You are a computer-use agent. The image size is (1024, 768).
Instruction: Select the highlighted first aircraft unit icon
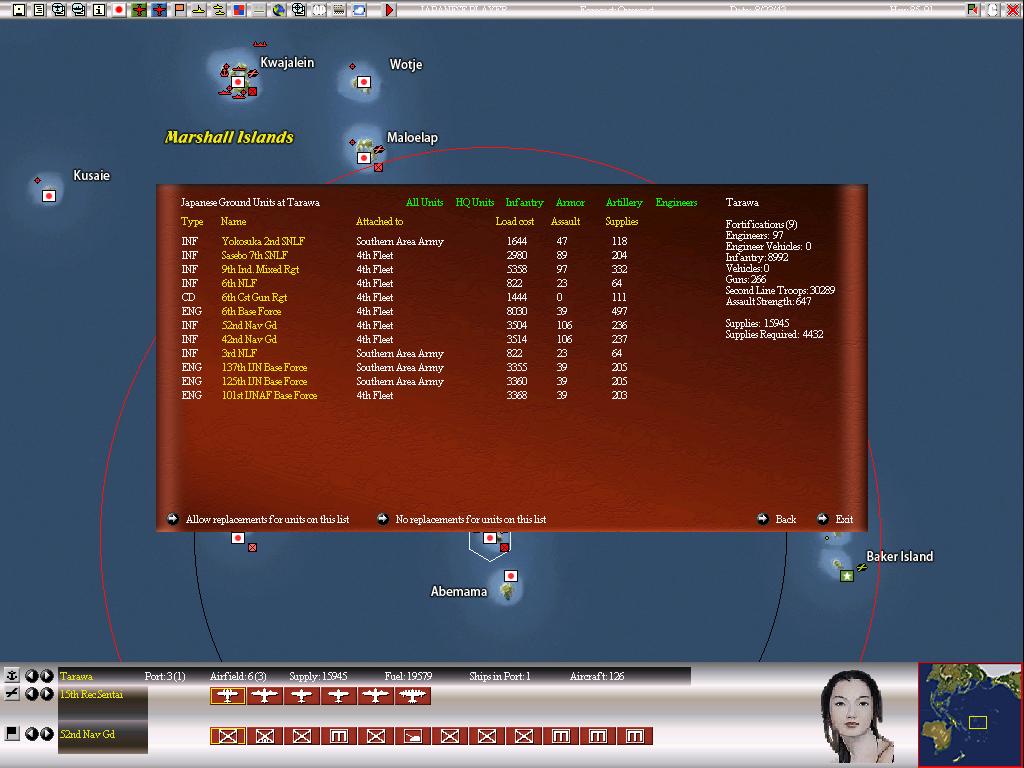tap(227, 696)
